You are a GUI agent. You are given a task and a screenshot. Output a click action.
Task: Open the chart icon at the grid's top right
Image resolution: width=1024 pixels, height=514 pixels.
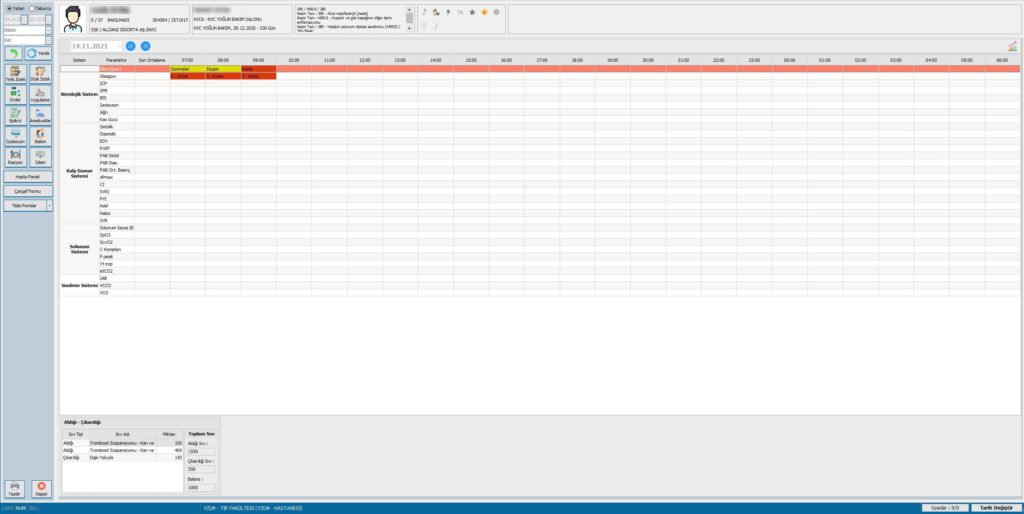1012,46
